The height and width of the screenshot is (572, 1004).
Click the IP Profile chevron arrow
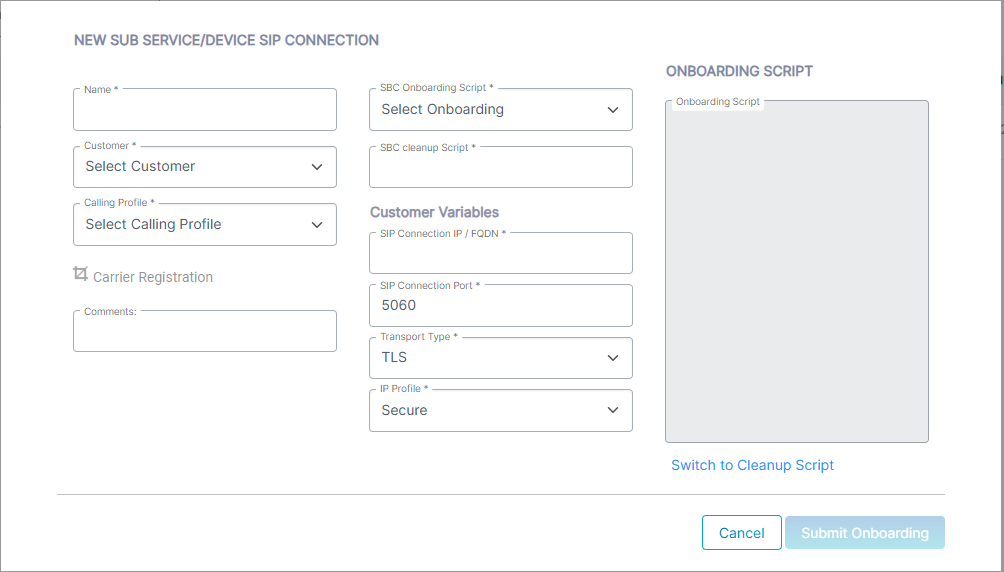(613, 410)
